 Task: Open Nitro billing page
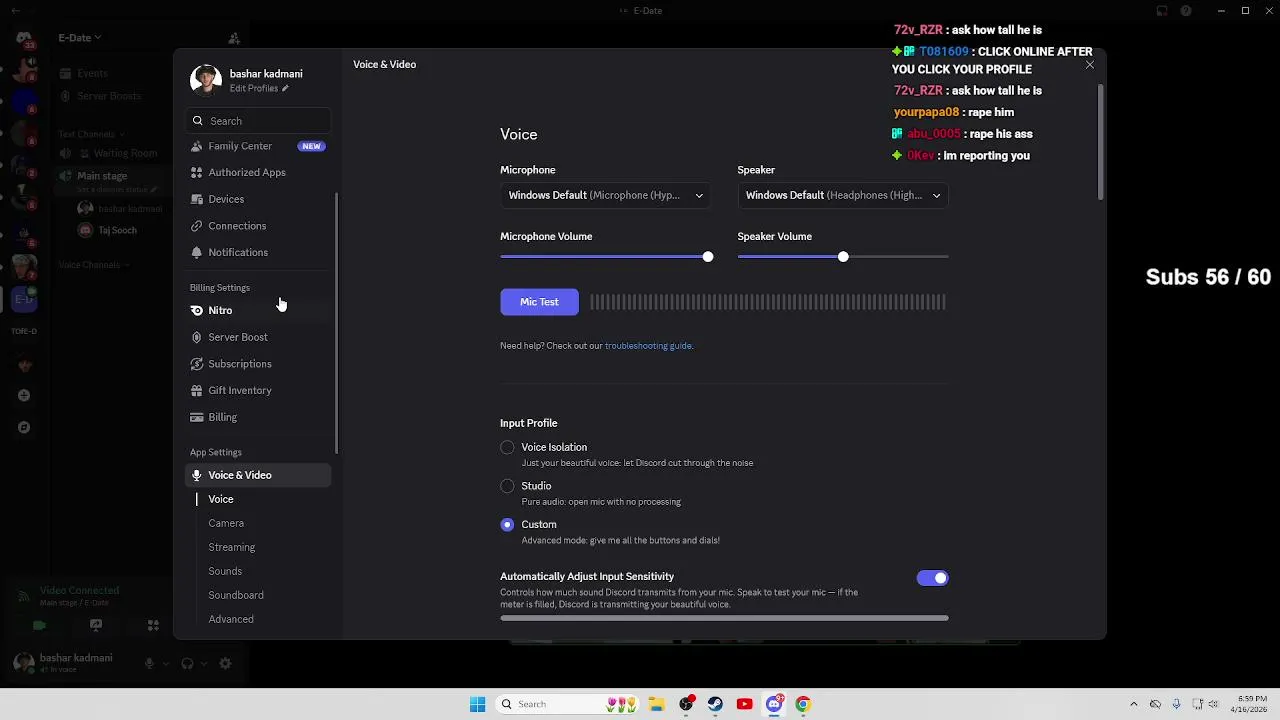(x=258, y=310)
